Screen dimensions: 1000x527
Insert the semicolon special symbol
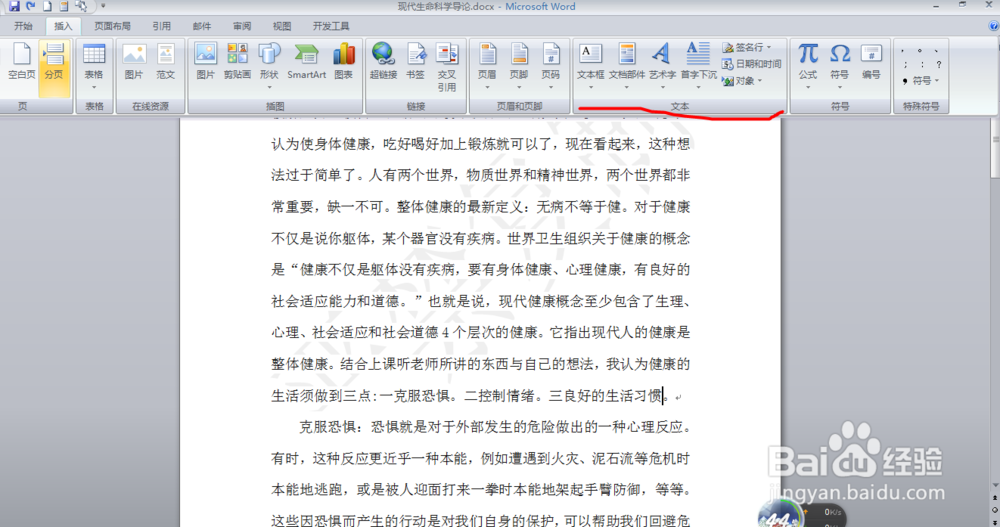(905, 64)
